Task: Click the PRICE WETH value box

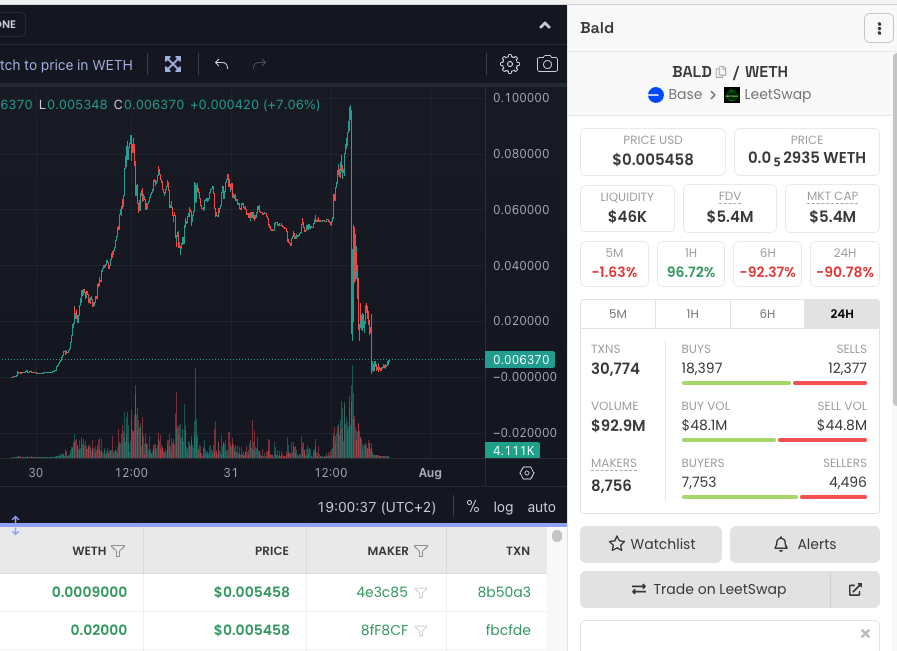Action: click(x=807, y=152)
